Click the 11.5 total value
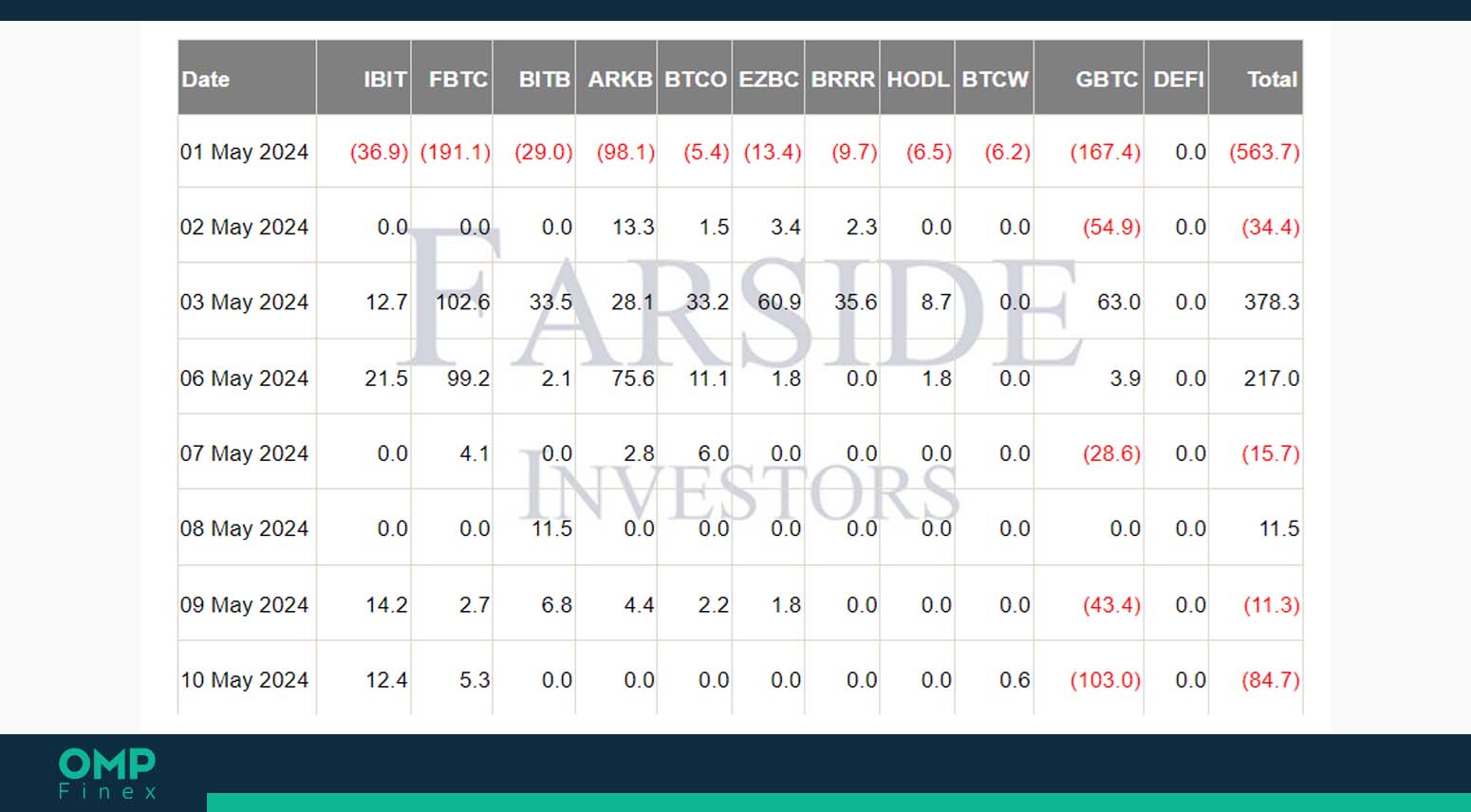1471x812 pixels. (1279, 528)
